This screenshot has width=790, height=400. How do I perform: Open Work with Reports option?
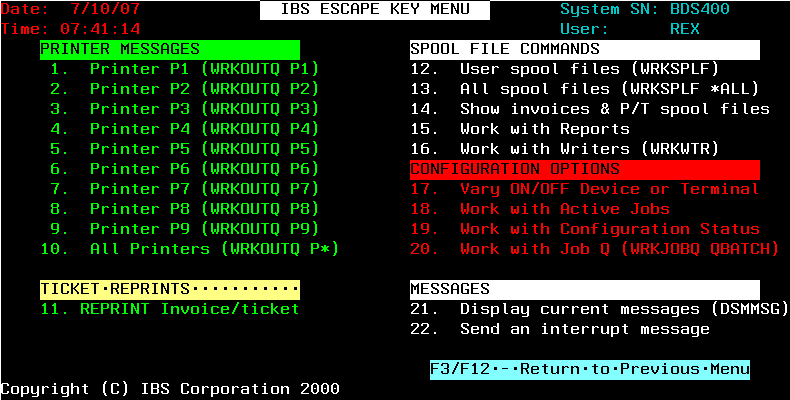[520, 129]
